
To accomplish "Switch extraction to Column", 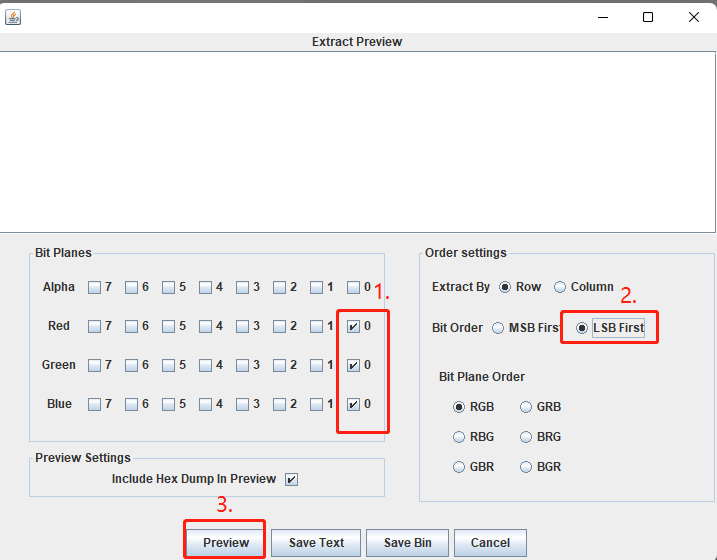I will point(560,287).
